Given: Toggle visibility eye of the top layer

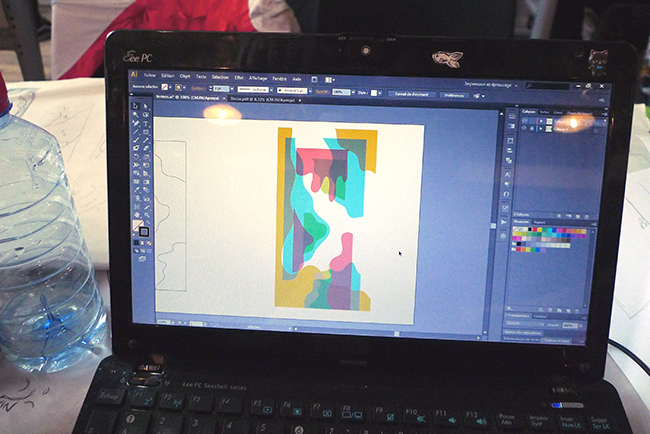Looking at the screenshot, I should pos(524,121).
